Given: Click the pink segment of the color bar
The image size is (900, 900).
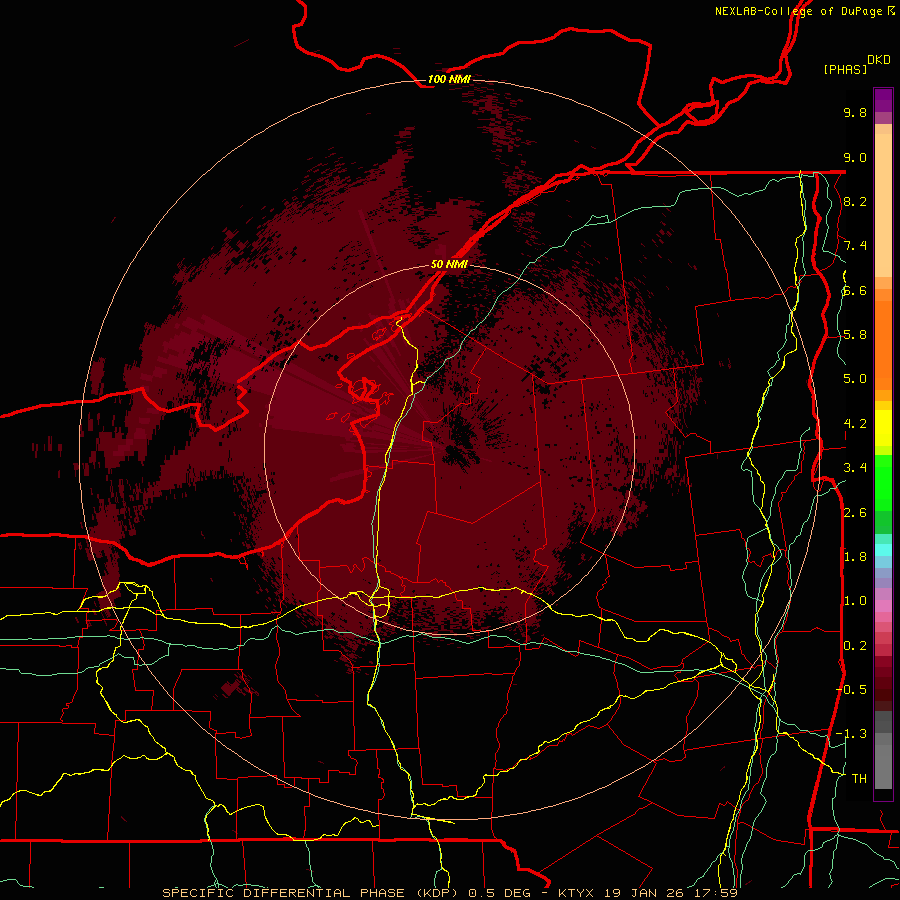Looking at the screenshot, I should (x=883, y=606).
